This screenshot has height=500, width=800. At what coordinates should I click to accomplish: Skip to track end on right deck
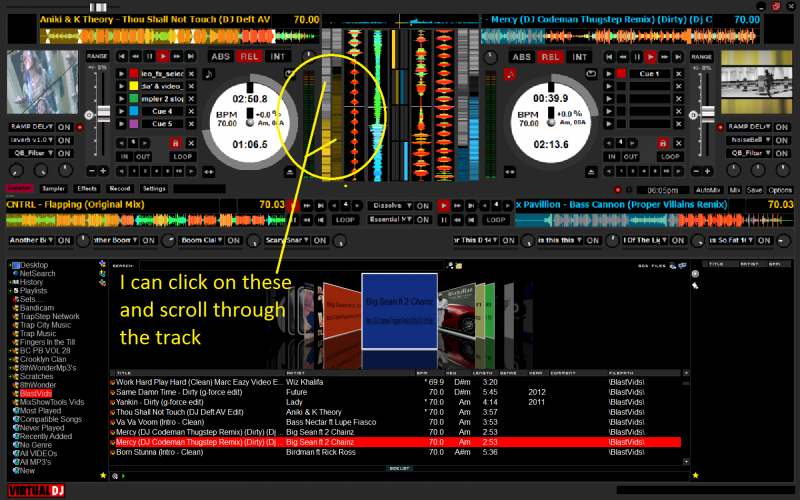(x=678, y=57)
